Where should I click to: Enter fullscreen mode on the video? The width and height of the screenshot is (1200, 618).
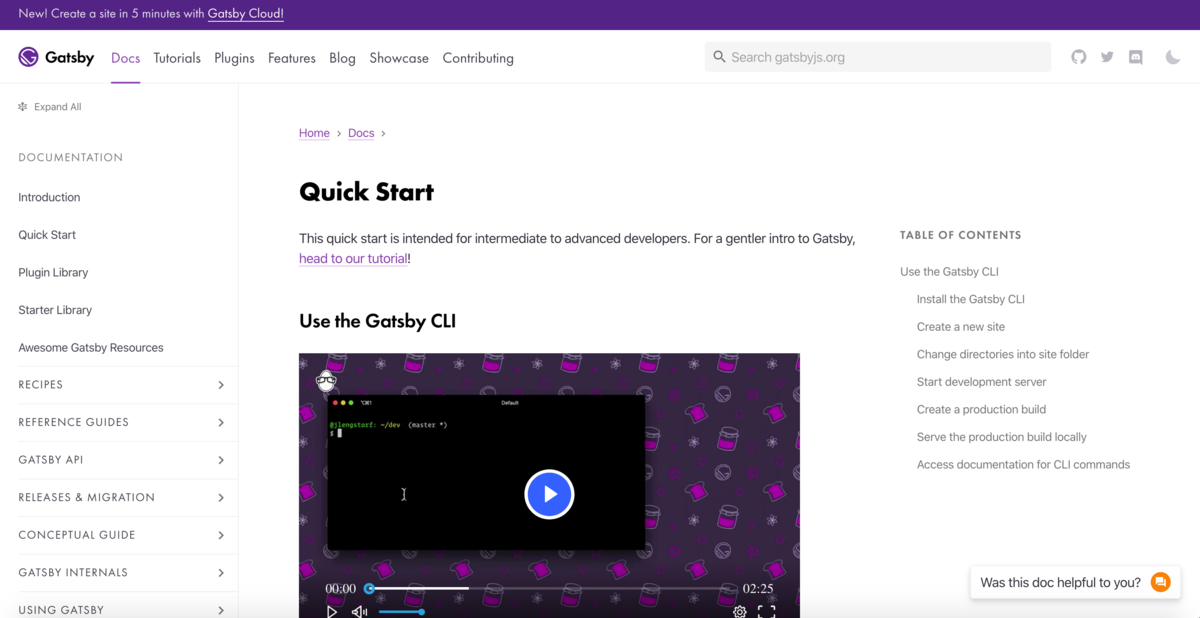click(766, 611)
